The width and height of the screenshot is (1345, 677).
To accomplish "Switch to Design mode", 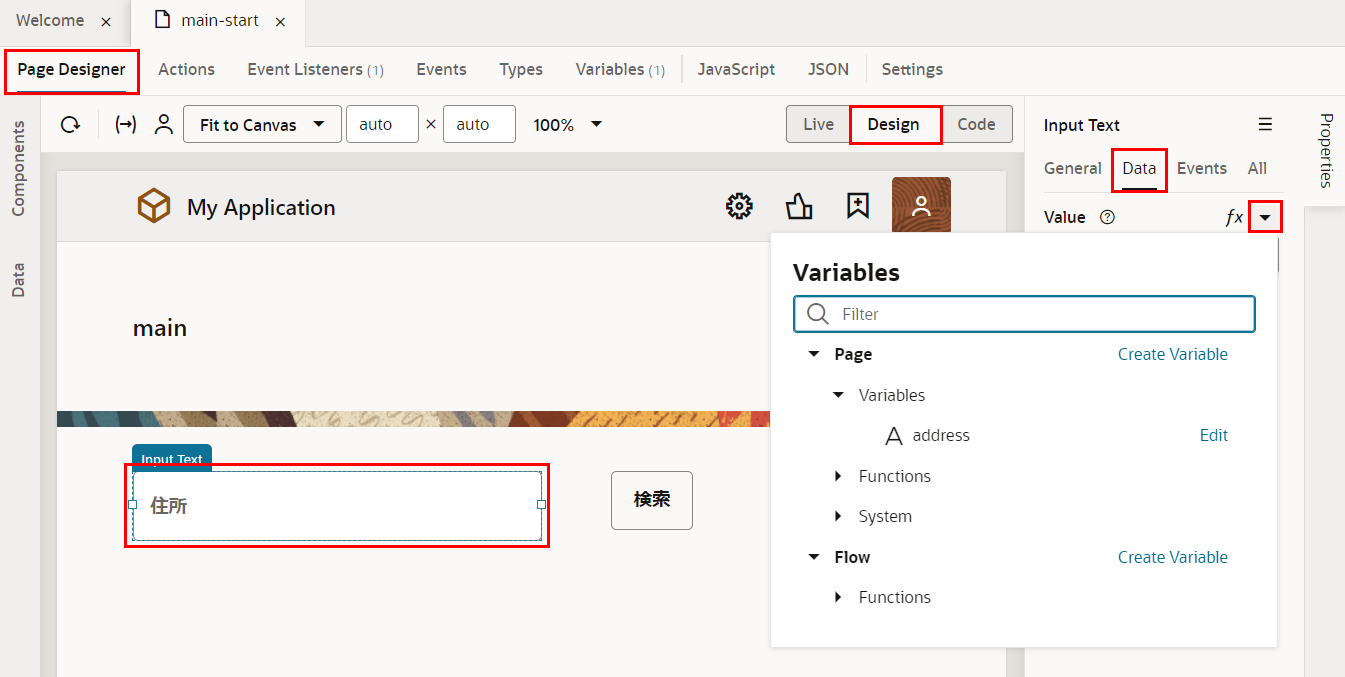I will 893,125.
